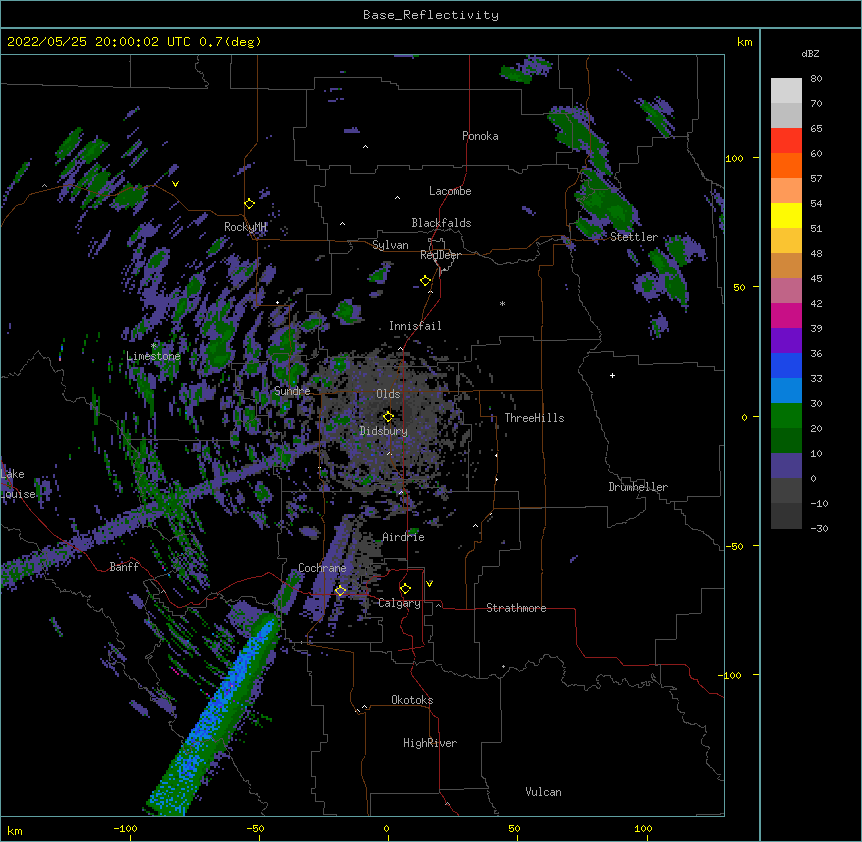Click the dBZ legend heading
Image resolution: width=862 pixels, height=842 pixels.
810,54
